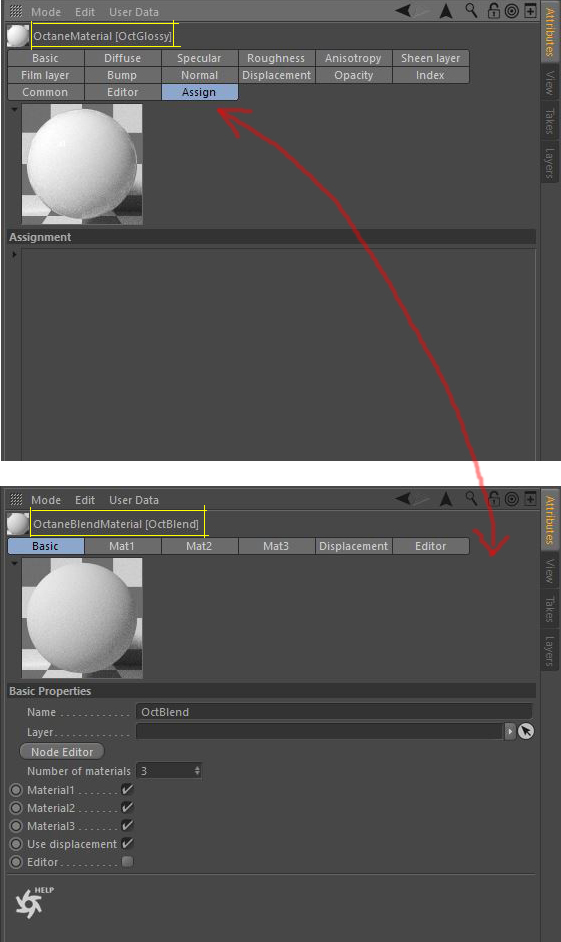Switch to Mat2 tab
This screenshot has height=942, width=561.
pos(199,546)
